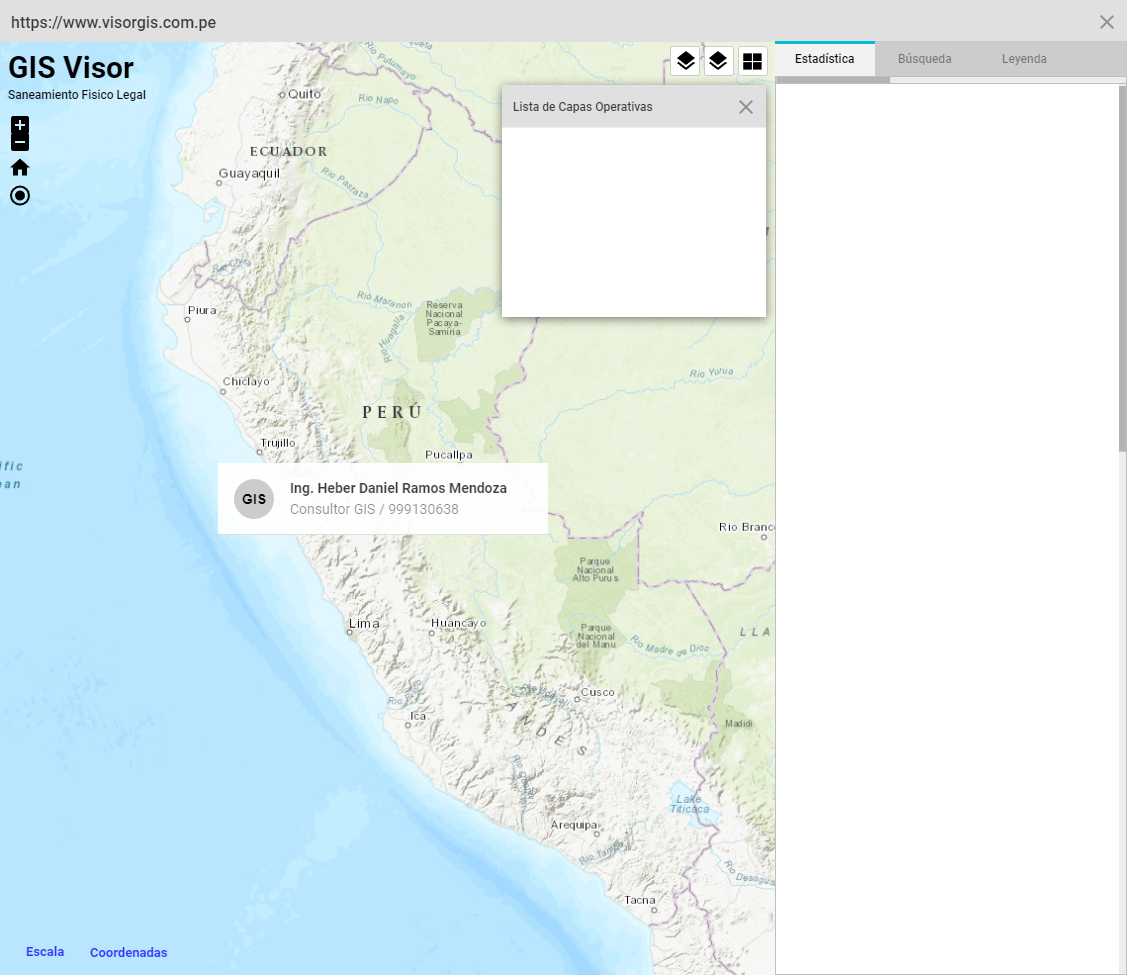Click the right panel vertical scrollbar
Screen dimensions: 1127x975
coord(1122,270)
